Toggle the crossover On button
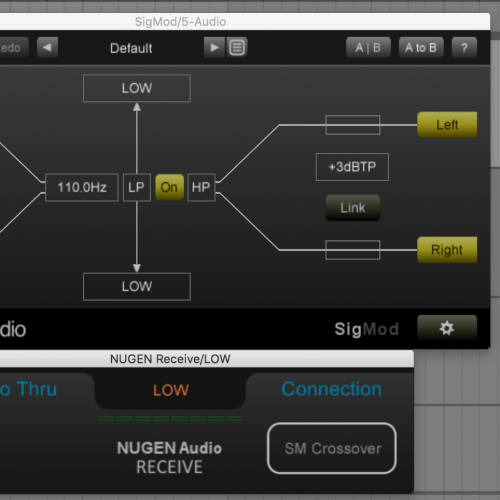500x500 pixels. (x=169, y=187)
